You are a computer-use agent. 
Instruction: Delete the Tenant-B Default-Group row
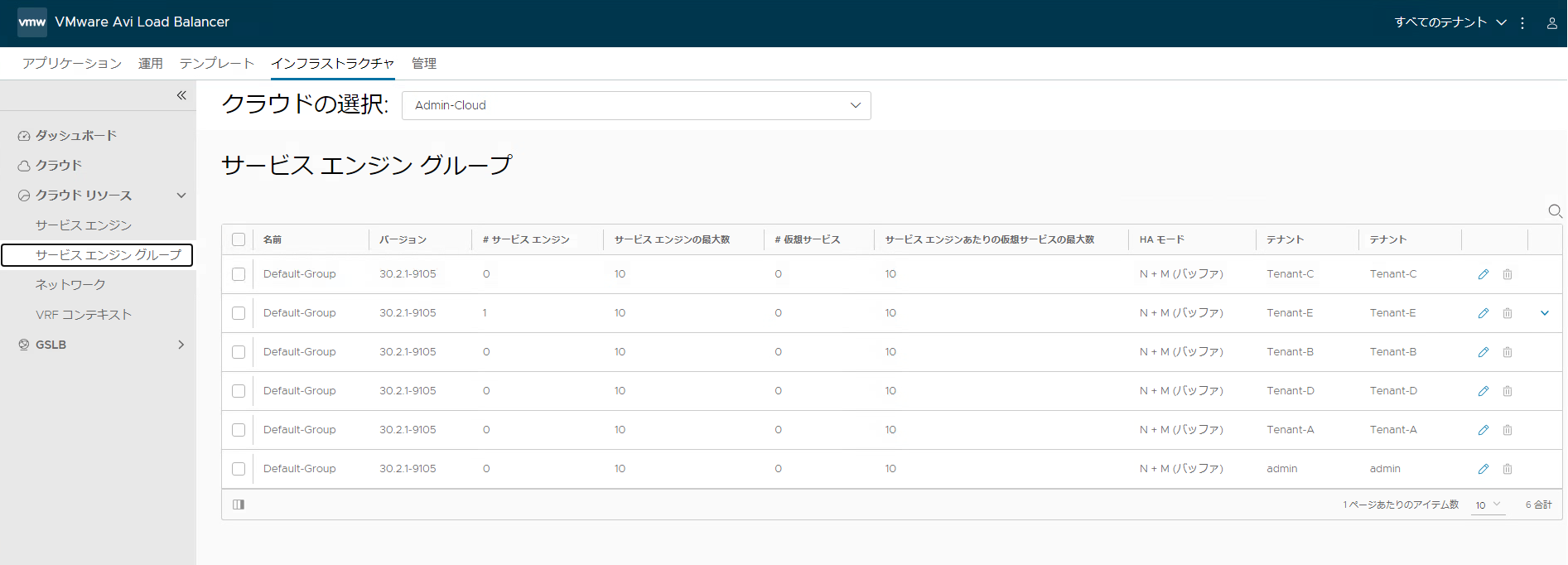click(x=1508, y=352)
